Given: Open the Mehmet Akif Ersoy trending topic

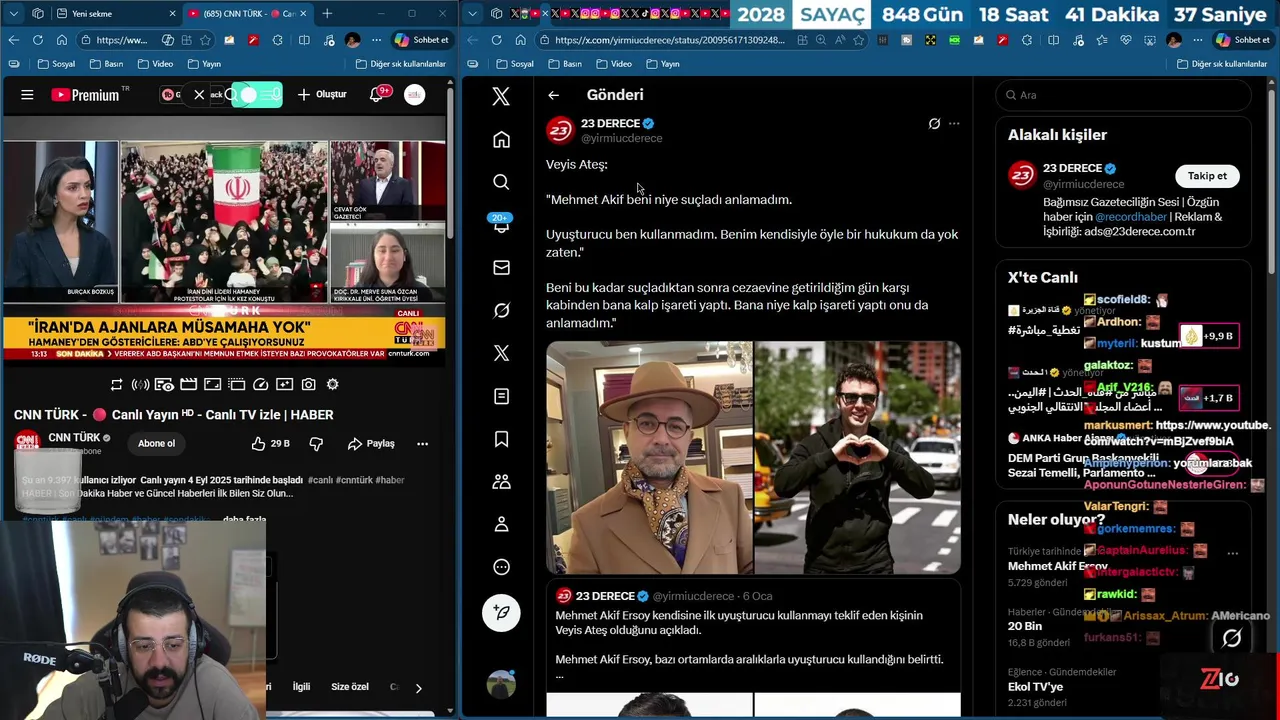Looking at the screenshot, I should [x=1058, y=566].
